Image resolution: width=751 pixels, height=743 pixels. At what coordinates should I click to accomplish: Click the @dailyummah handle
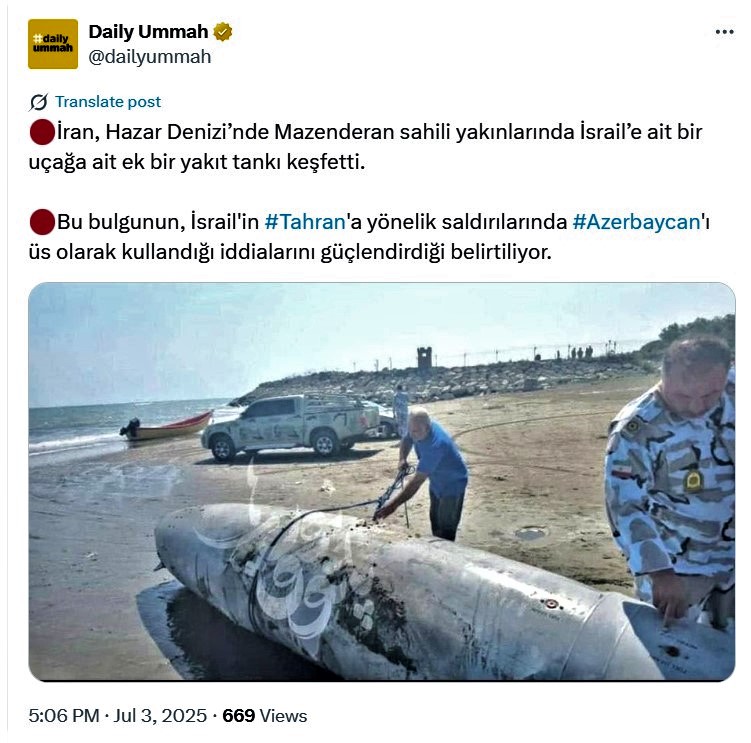149,57
